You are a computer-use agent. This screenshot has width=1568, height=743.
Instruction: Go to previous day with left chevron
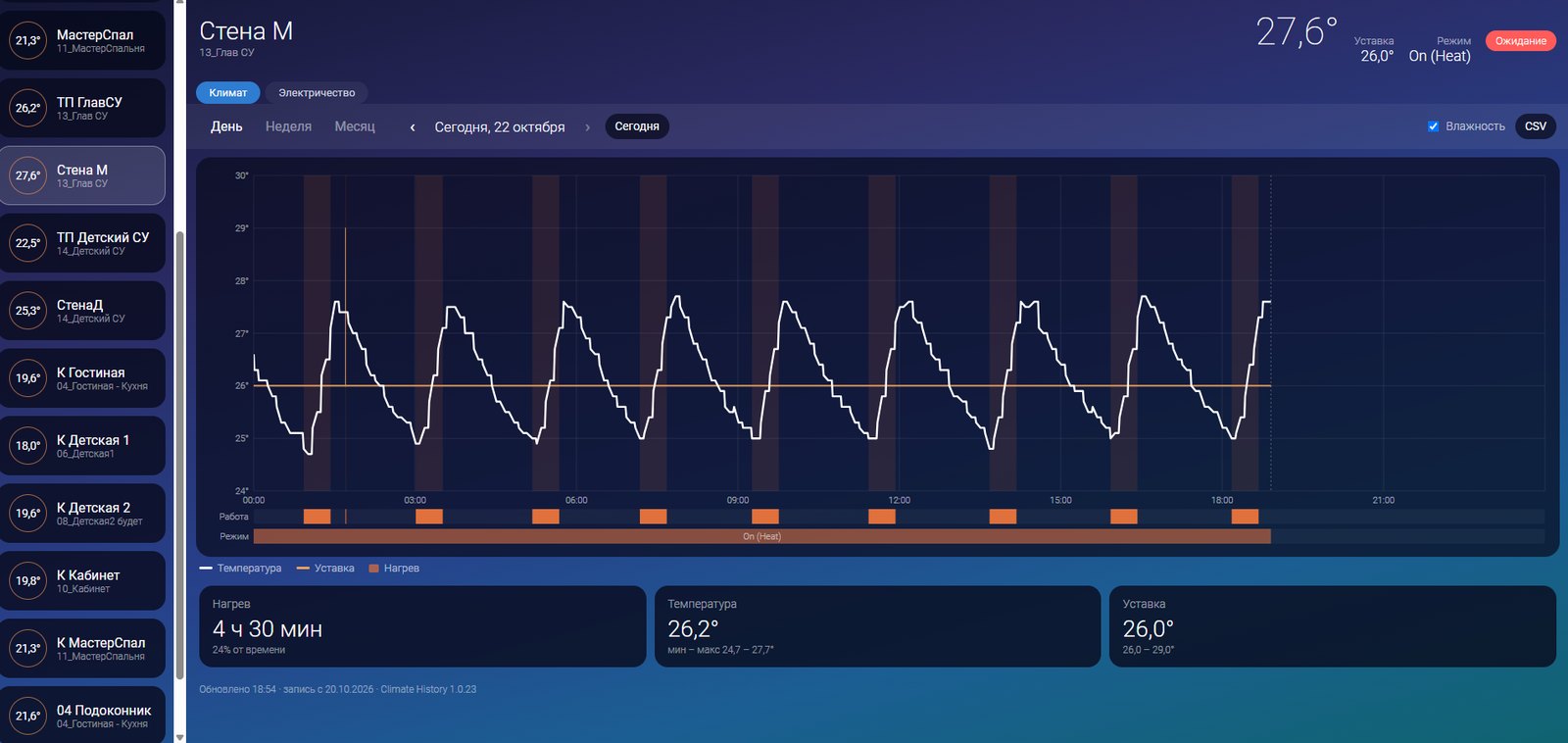click(413, 126)
